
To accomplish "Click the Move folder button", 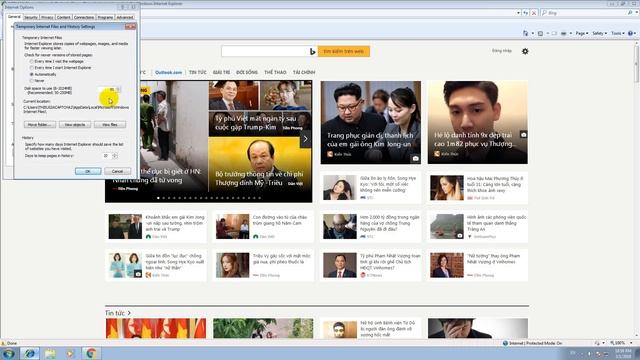I will pos(40,124).
